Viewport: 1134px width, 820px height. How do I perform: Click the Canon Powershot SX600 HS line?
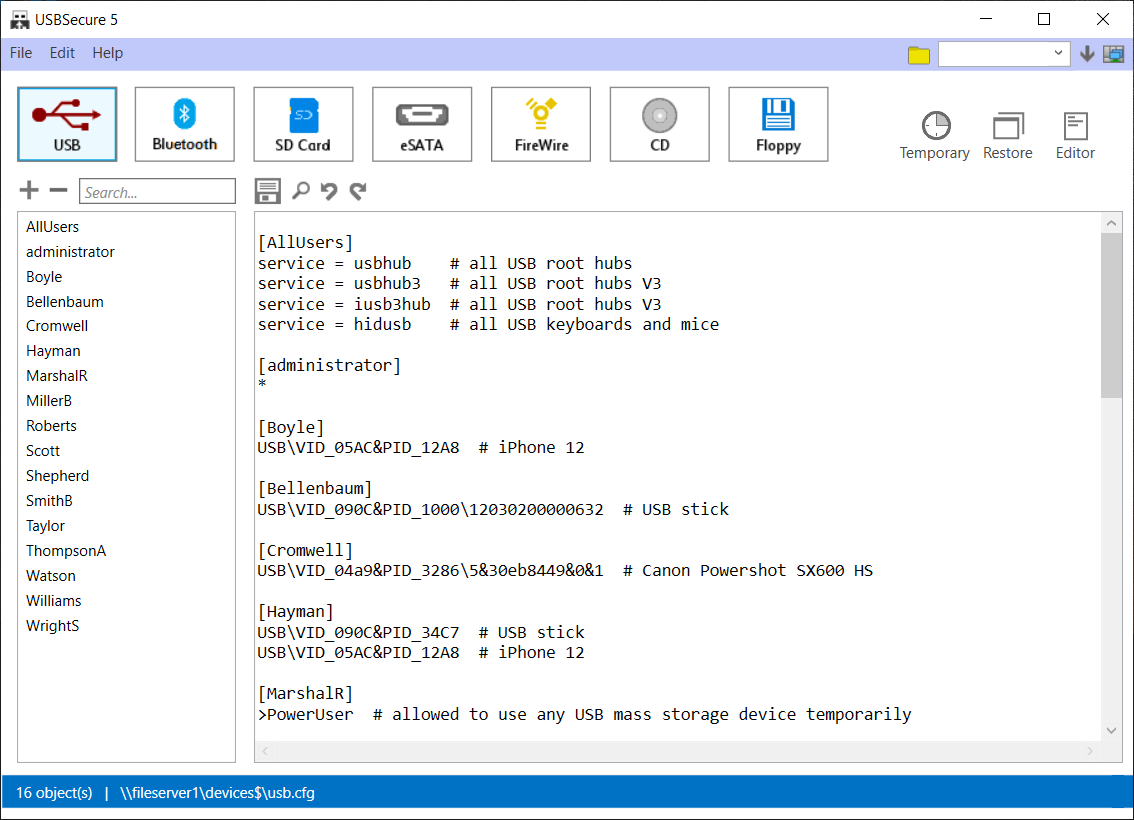pyautogui.click(x=566, y=571)
